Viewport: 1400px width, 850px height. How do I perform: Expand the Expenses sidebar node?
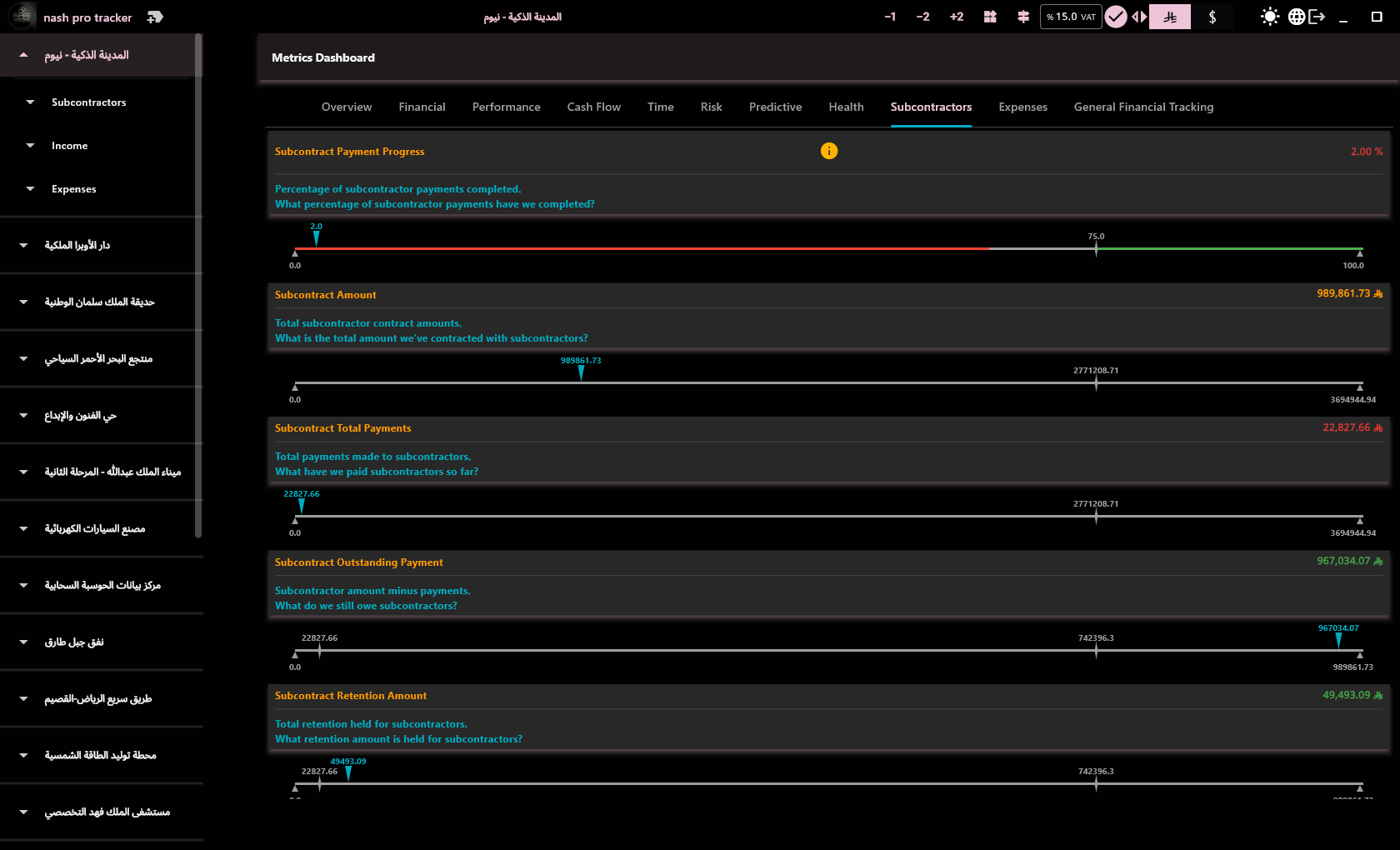coord(30,189)
